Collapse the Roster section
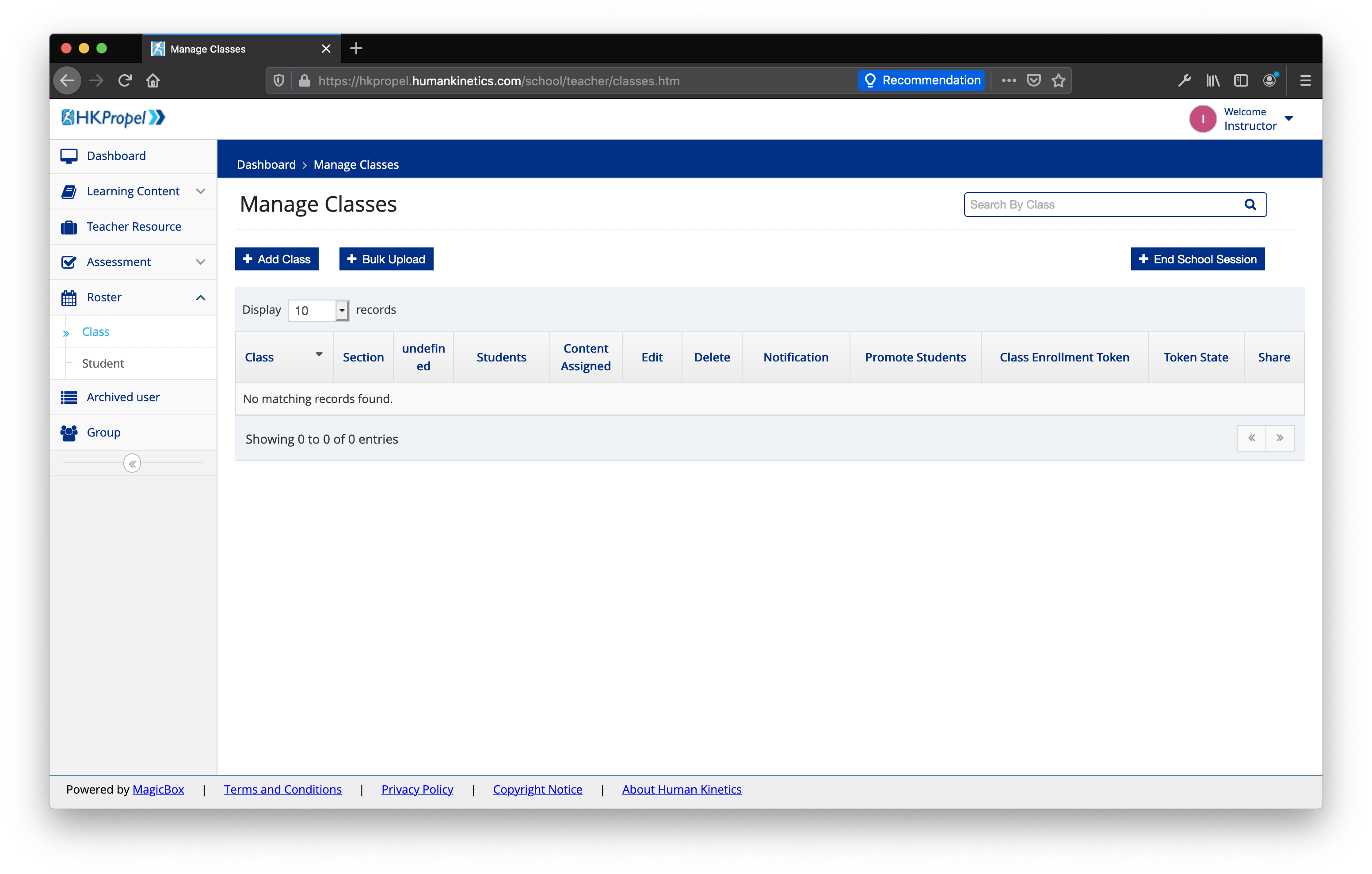Viewport: 1372px width, 874px height. pyautogui.click(x=200, y=297)
